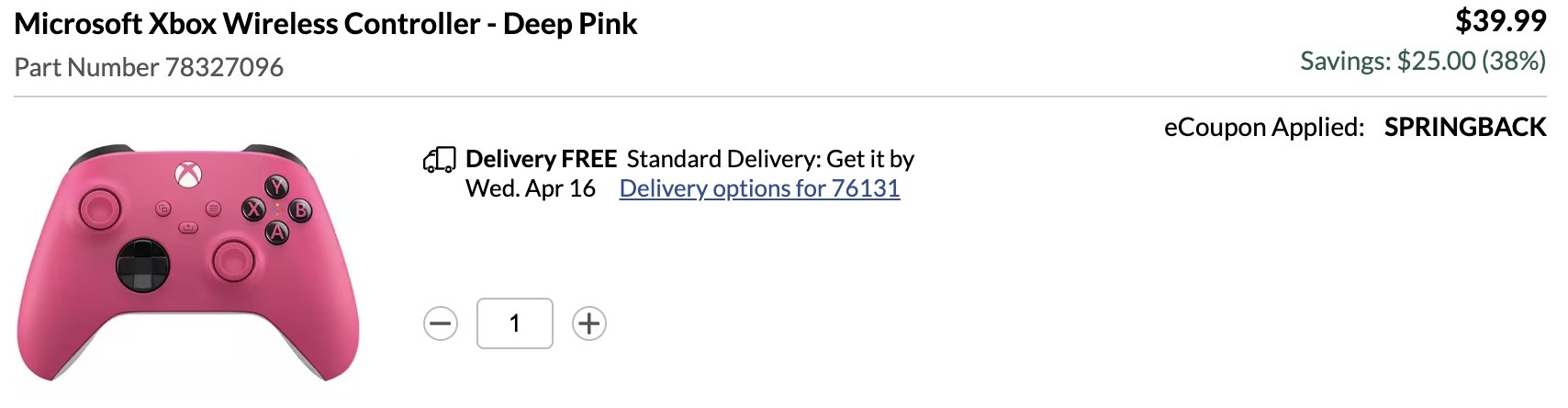The width and height of the screenshot is (1568, 408).
Task: Click the A button on the controller image
Action: [x=277, y=233]
